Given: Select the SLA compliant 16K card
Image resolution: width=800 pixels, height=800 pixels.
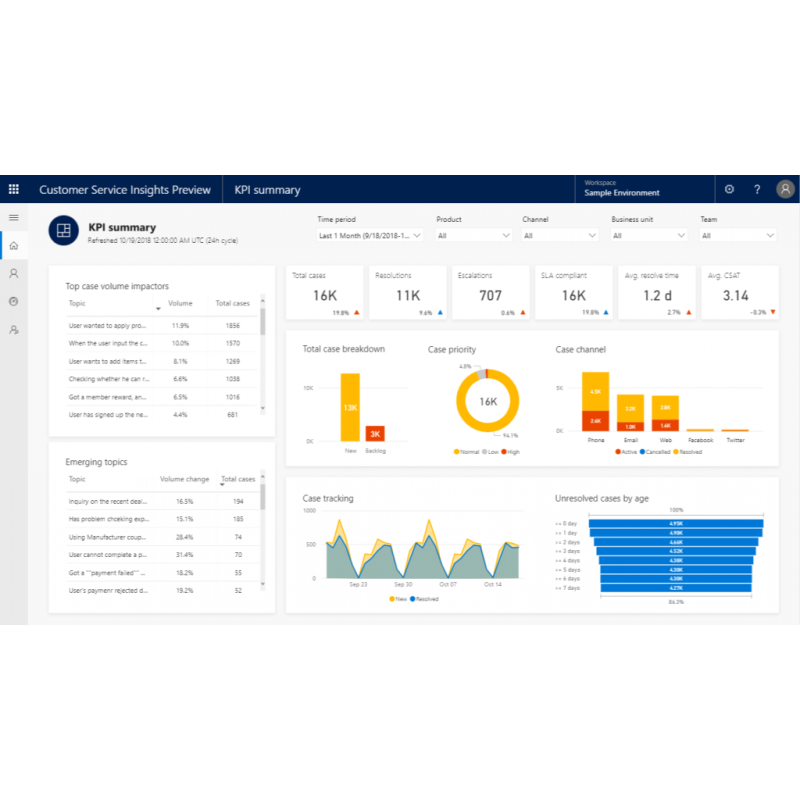Looking at the screenshot, I should pyautogui.click(x=573, y=292).
